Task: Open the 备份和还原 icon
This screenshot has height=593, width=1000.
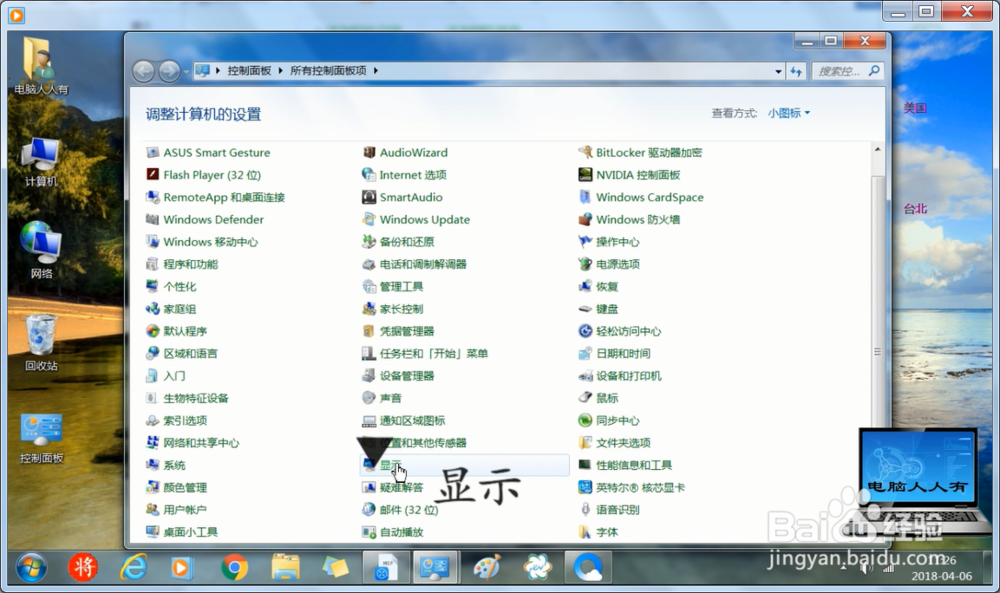Action: pos(369,242)
